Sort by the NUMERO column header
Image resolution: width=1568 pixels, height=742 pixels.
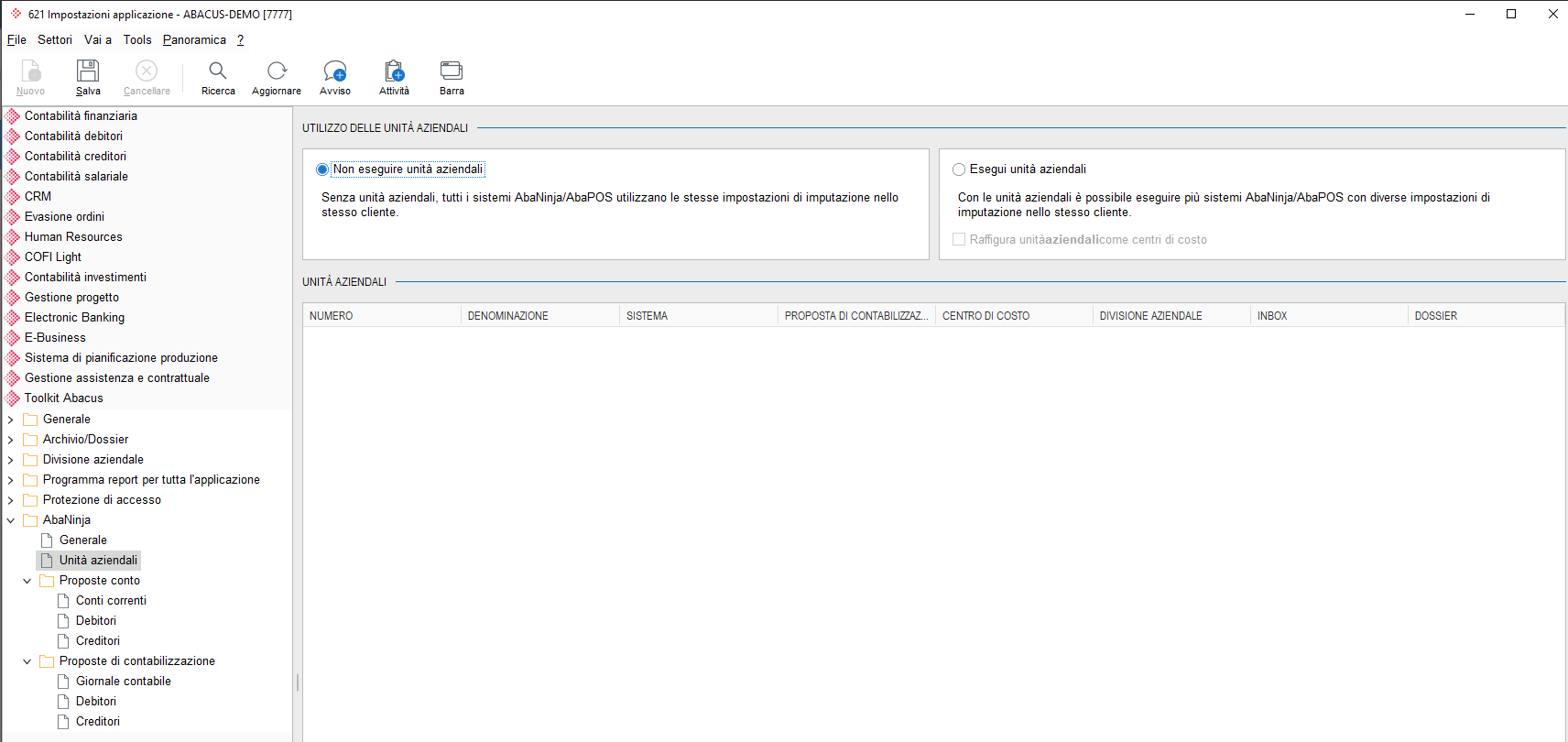point(382,316)
